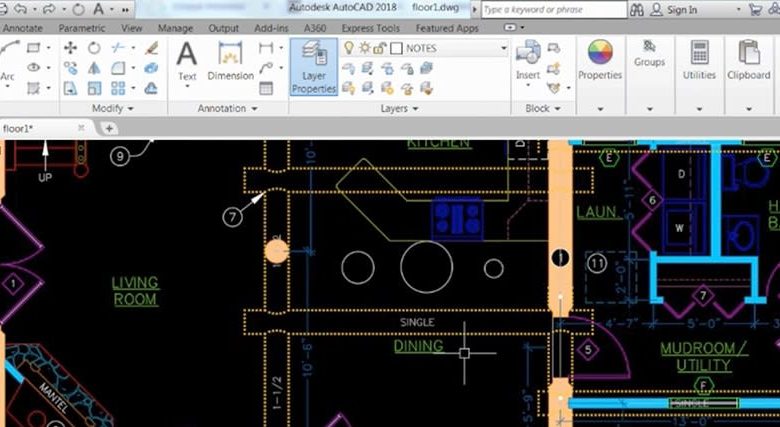Screen dimensions: 780x427
Task: Select the Text annotation tool
Action: coord(187,60)
